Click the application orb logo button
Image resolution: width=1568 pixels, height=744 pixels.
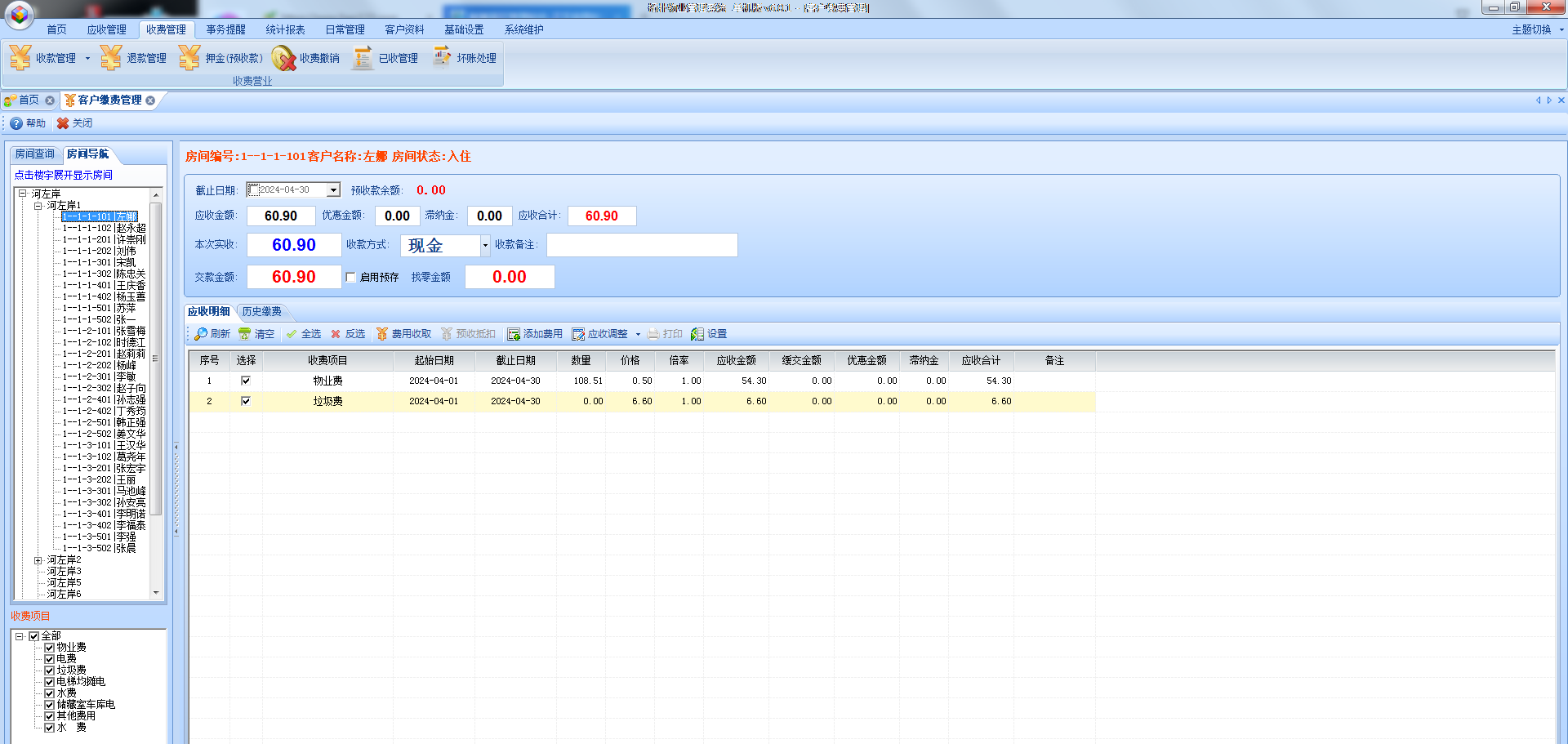(x=19, y=14)
